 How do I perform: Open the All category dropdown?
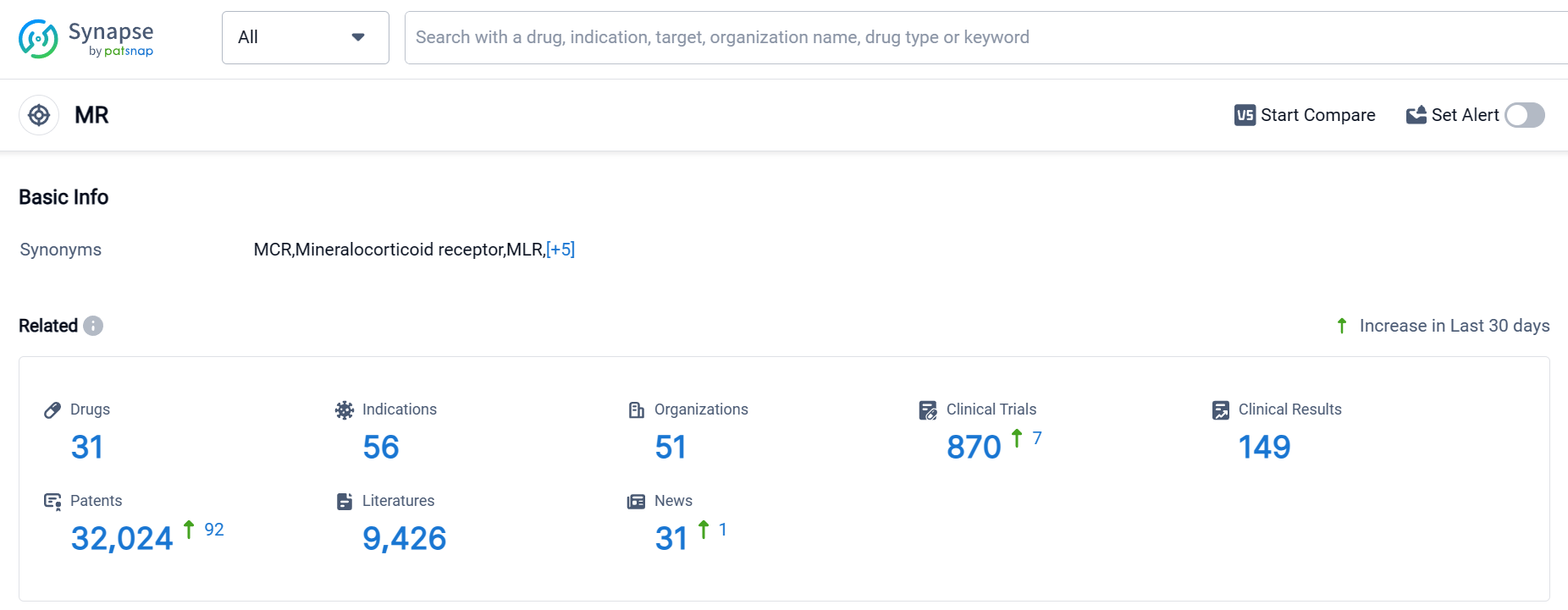(305, 37)
